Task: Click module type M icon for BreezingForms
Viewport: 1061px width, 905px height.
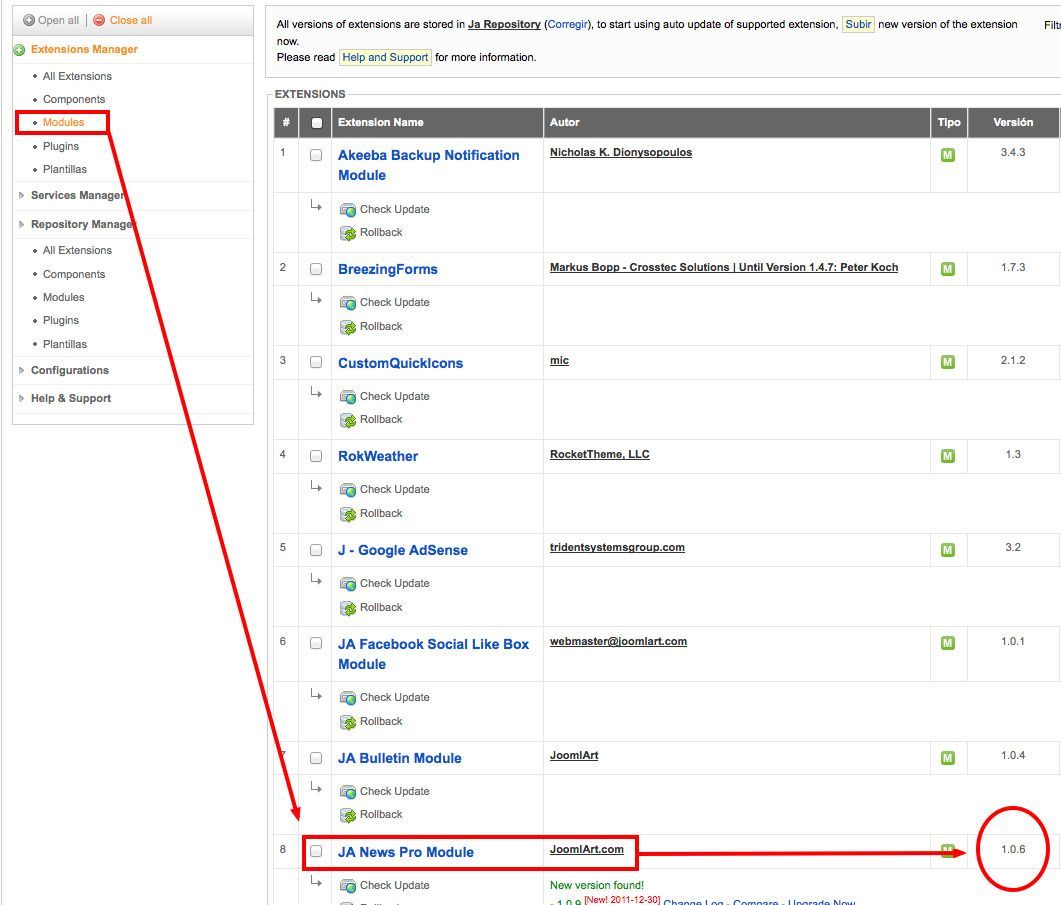Action: pos(948,269)
